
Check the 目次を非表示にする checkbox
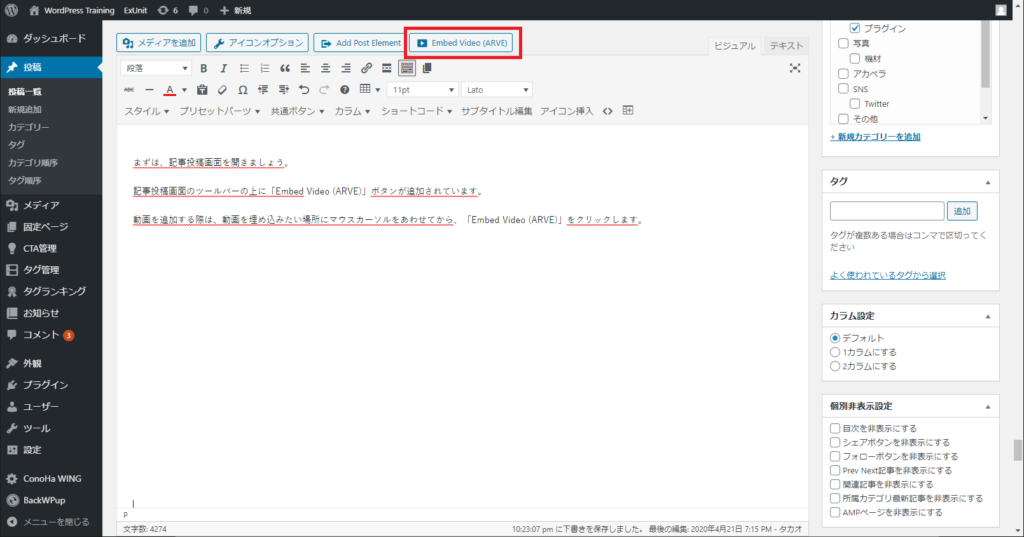pyautogui.click(x=835, y=428)
